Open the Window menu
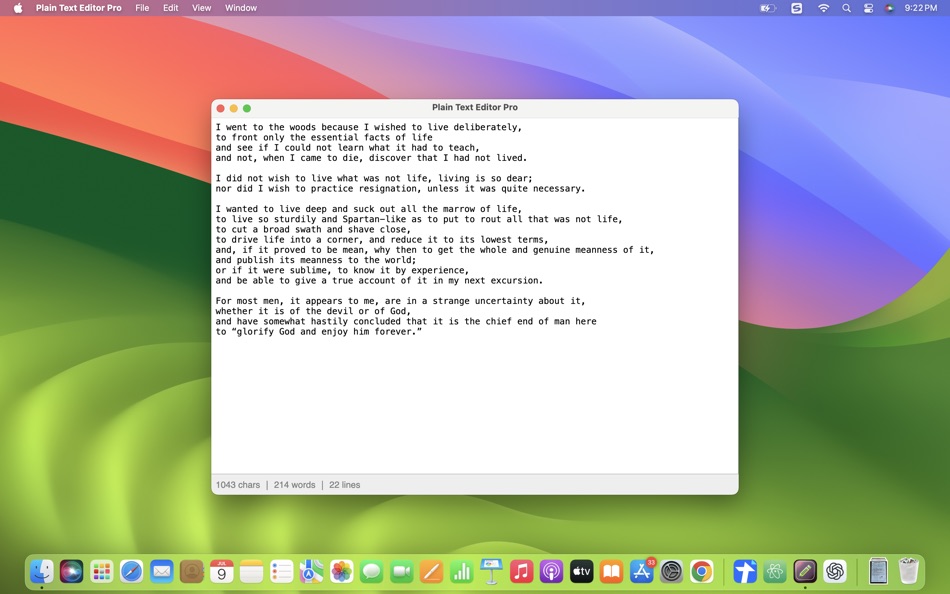The width and height of the screenshot is (950, 594). pyautogui.click(x=241, y=8)
